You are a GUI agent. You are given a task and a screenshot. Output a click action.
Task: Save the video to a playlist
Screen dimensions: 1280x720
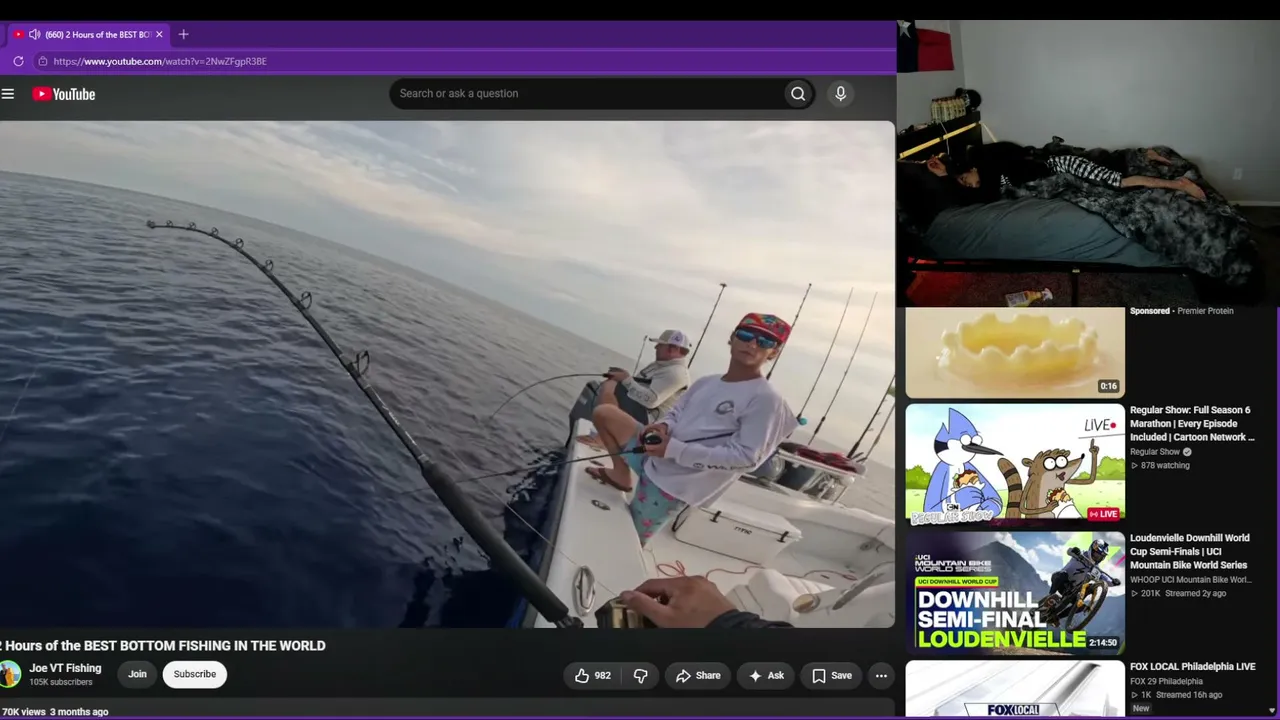point(831,675)
